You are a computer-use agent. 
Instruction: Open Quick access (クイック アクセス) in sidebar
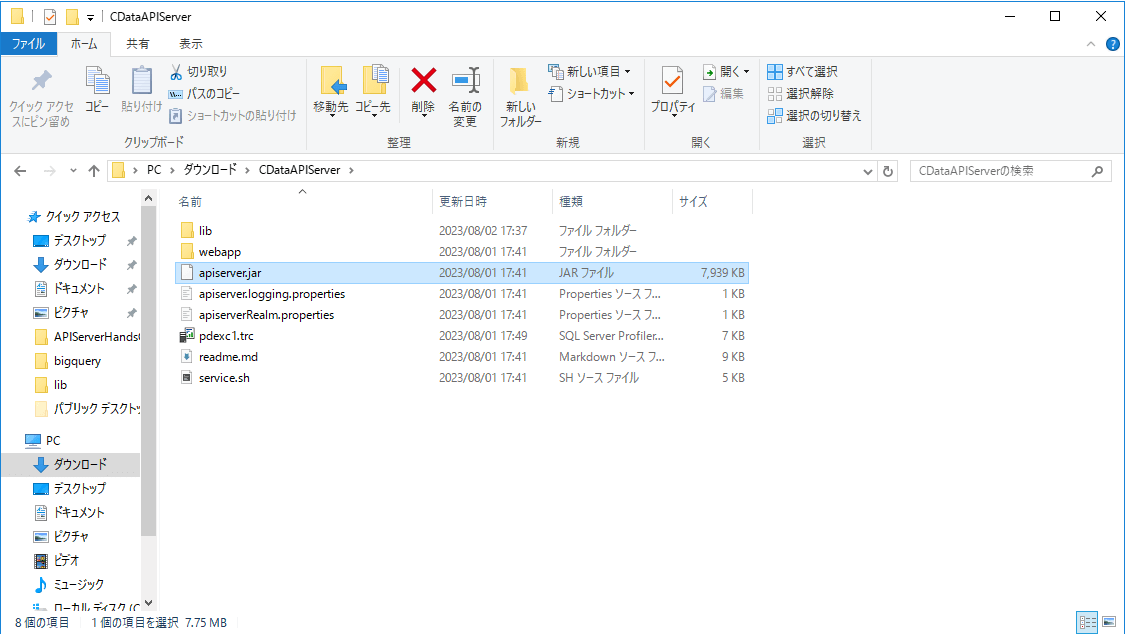click(x=73, y=217)
